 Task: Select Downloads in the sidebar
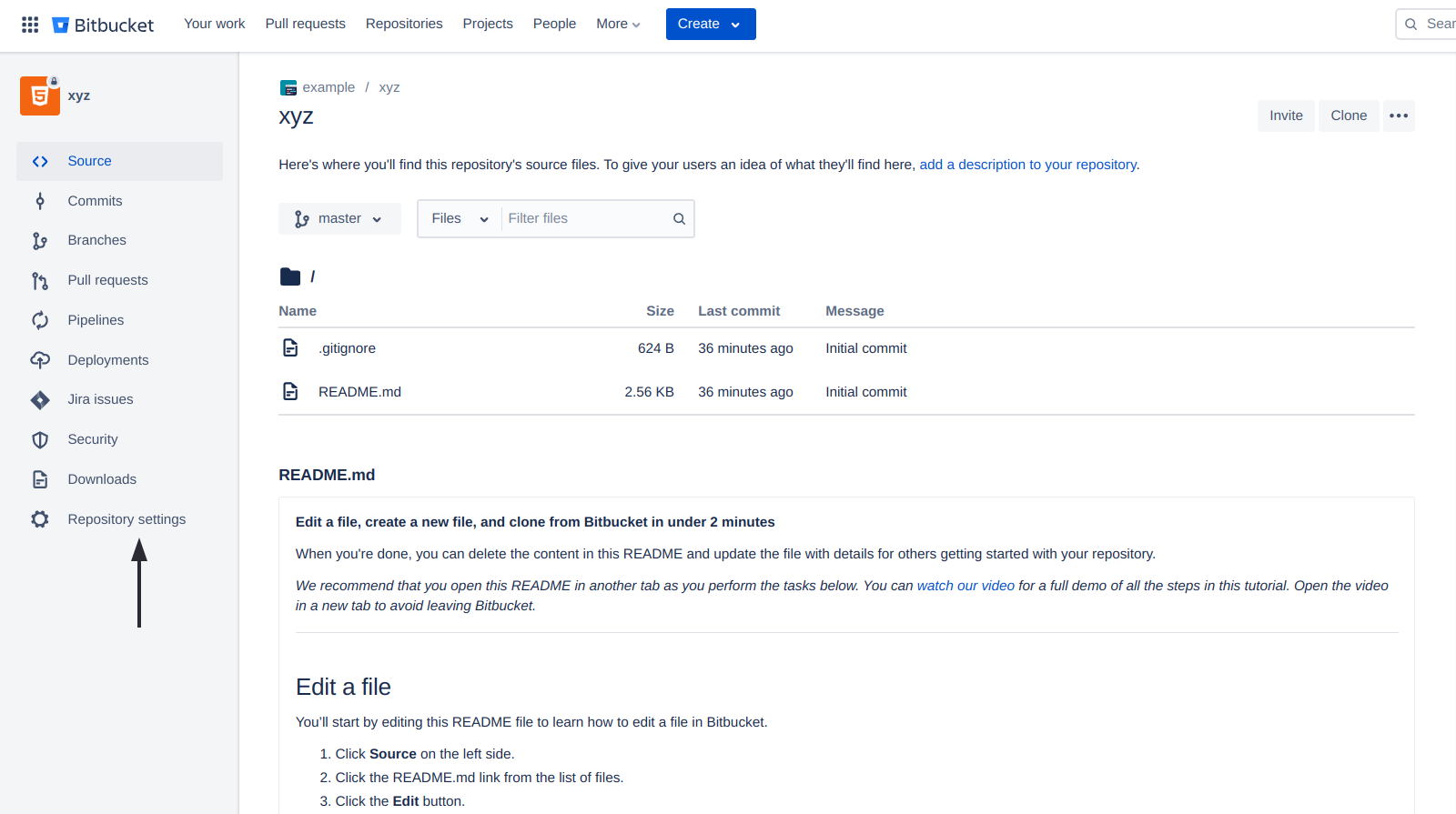pos(119,479)
